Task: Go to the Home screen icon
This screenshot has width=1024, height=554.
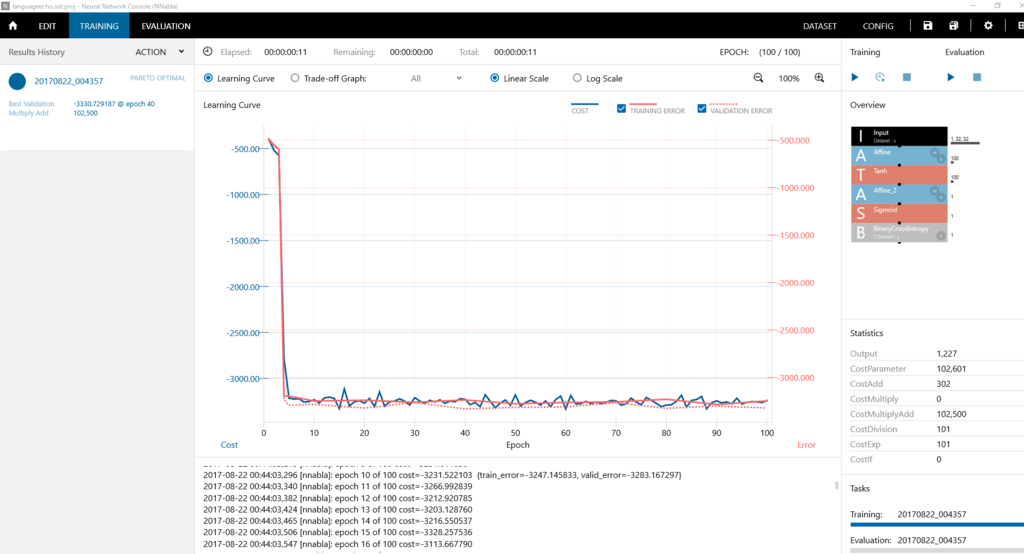Action: pyautogui.click(x=13, y=26)
